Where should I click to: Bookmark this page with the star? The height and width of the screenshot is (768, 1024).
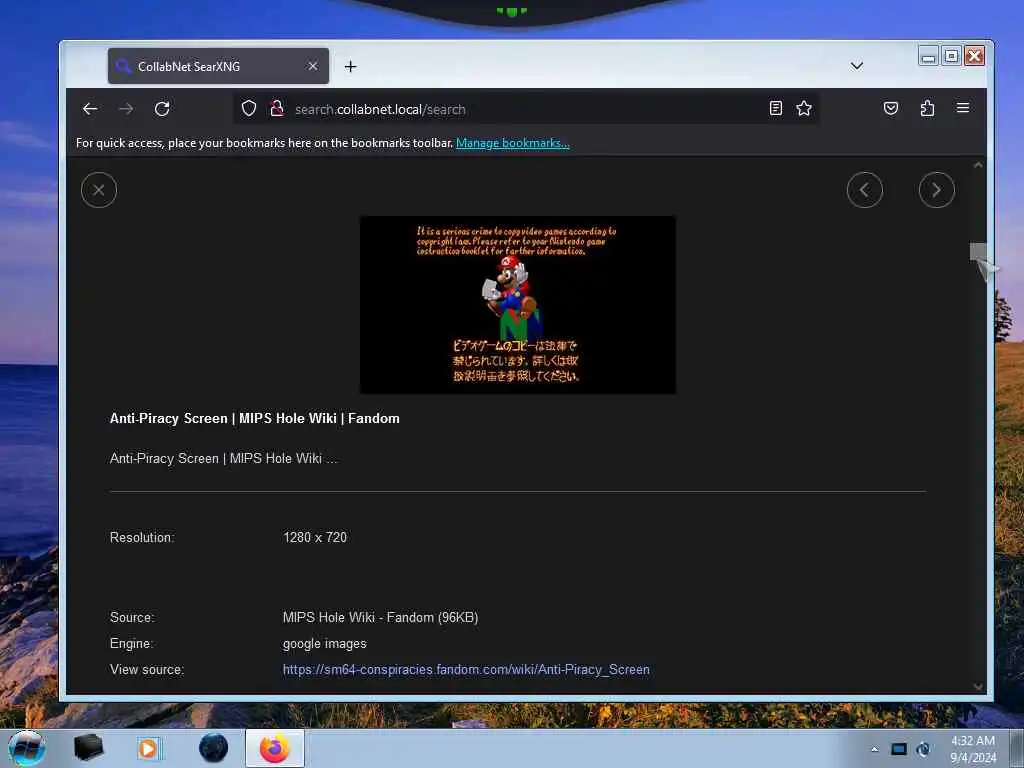click(804, 108)
